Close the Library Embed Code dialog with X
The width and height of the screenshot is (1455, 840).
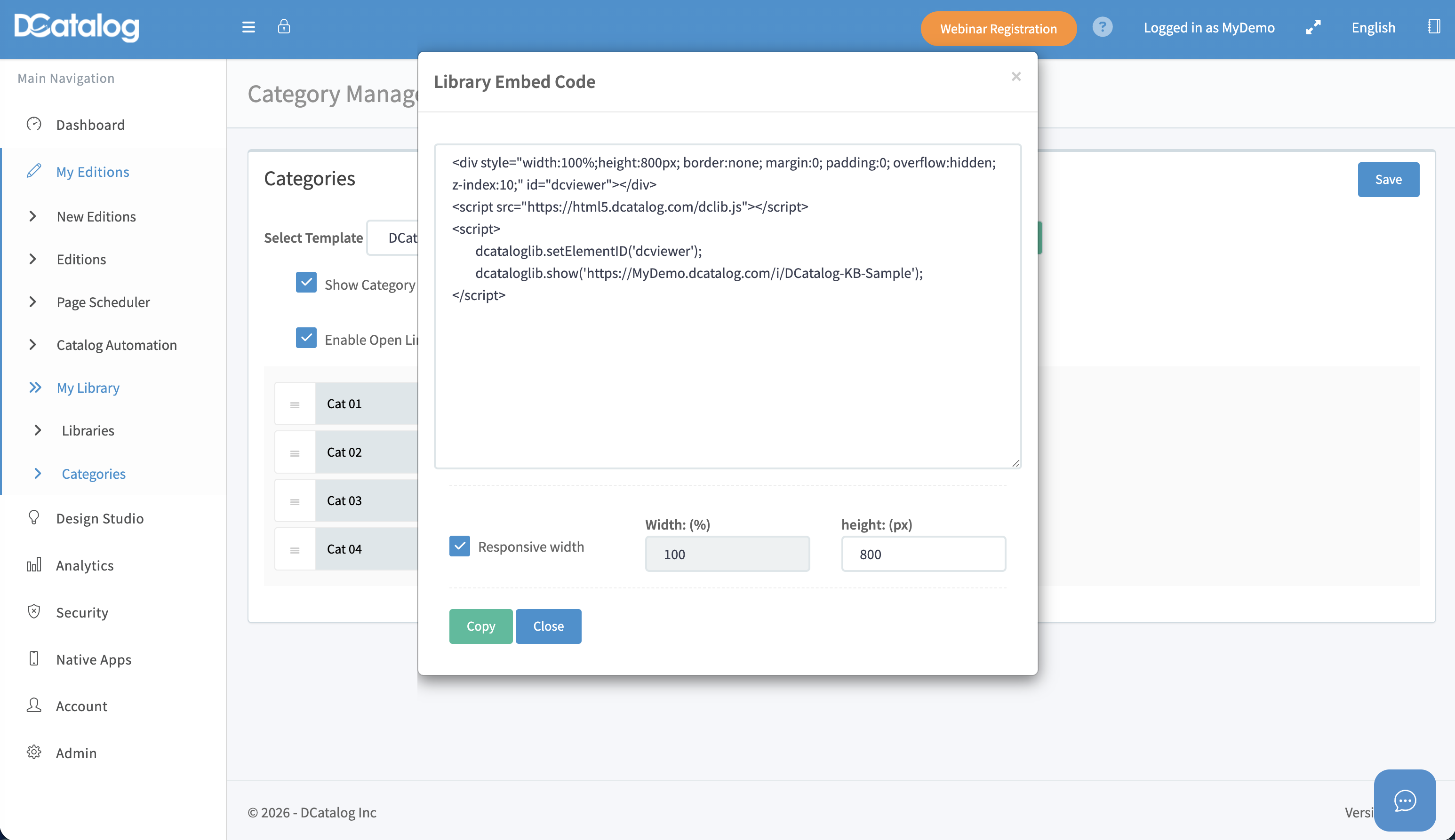(x=1016, y=76)
